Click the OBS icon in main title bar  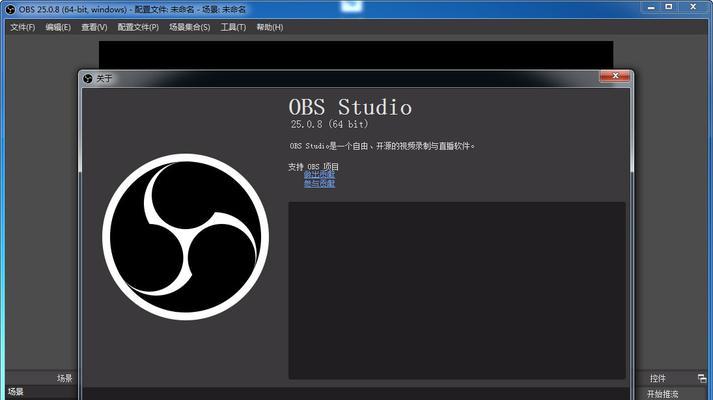point(10,10)
